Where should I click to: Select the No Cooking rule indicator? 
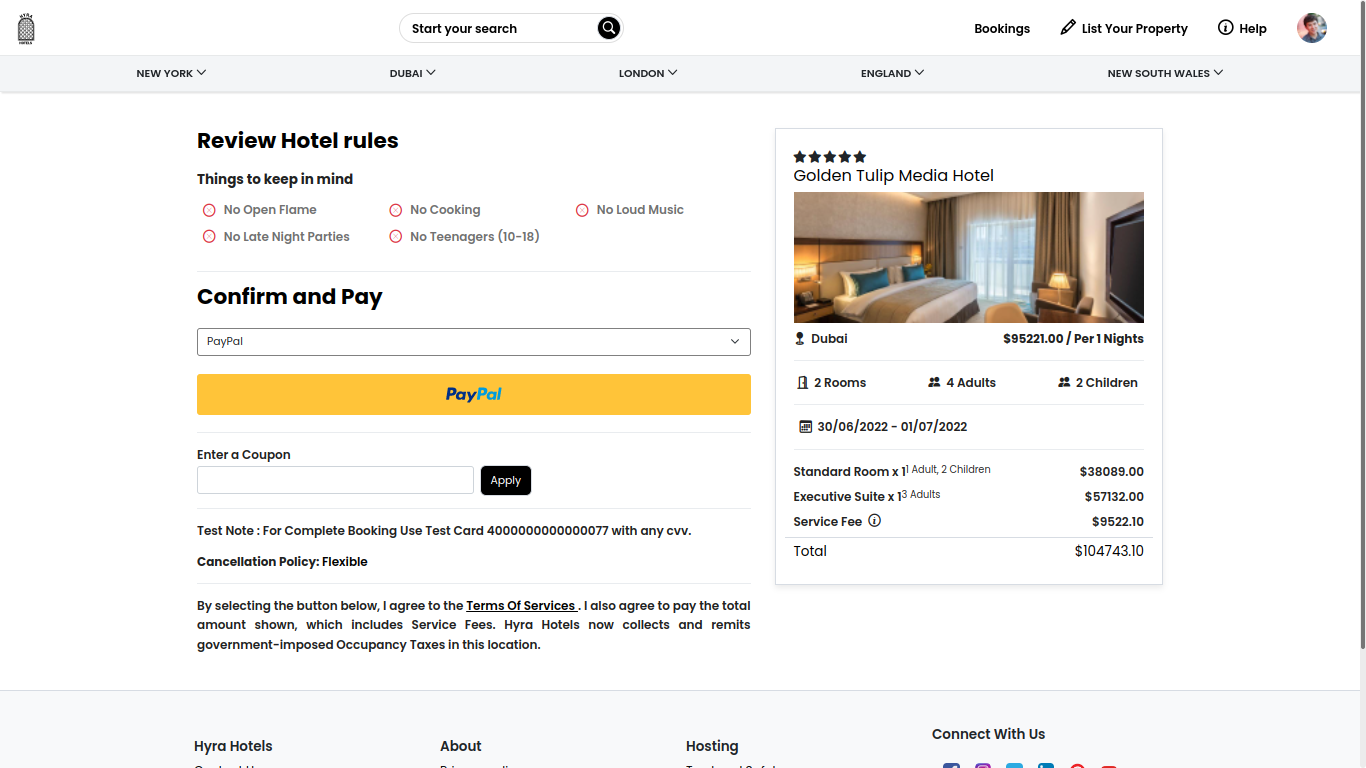point(396,210)
